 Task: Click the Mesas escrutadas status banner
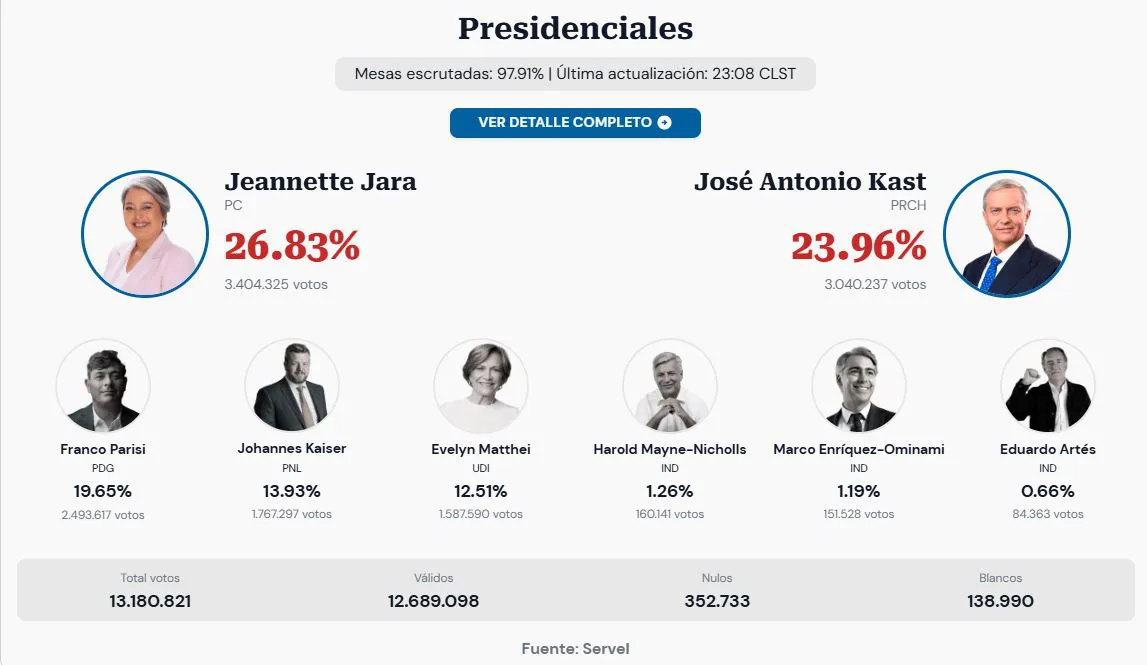574,73
